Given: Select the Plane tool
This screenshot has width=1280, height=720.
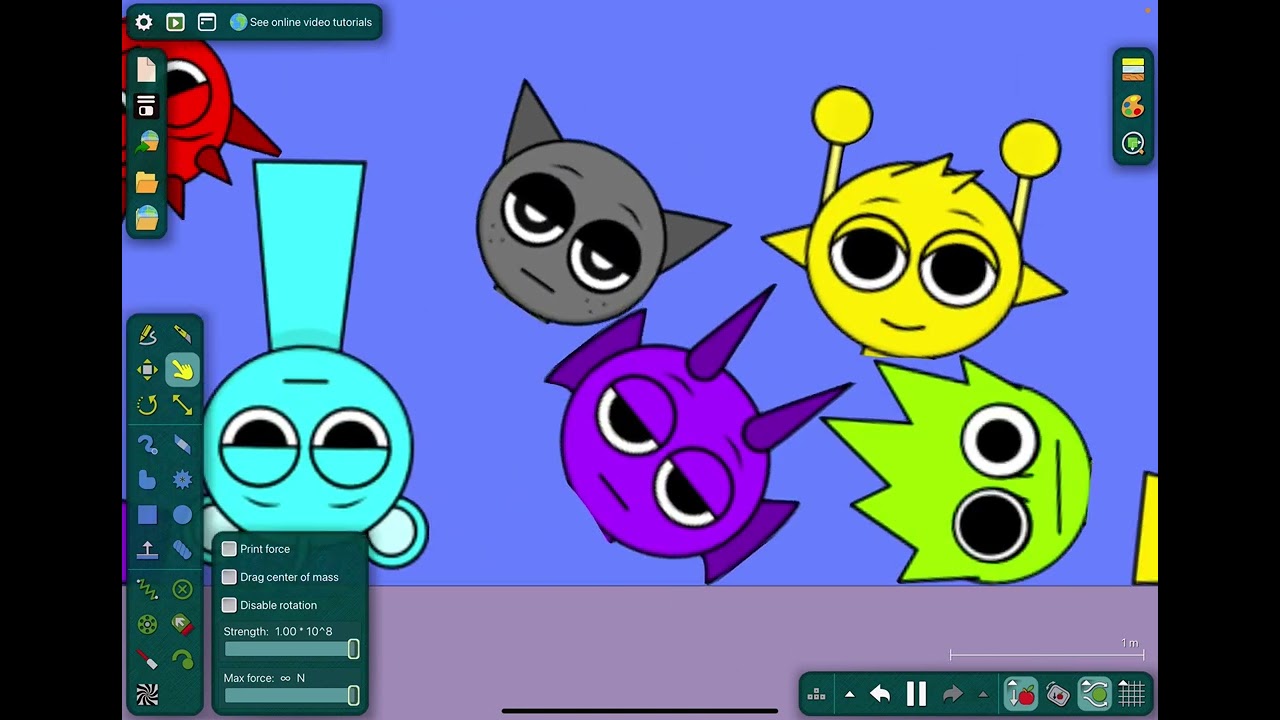Looking at the screenshot, I should click(147, 550).
